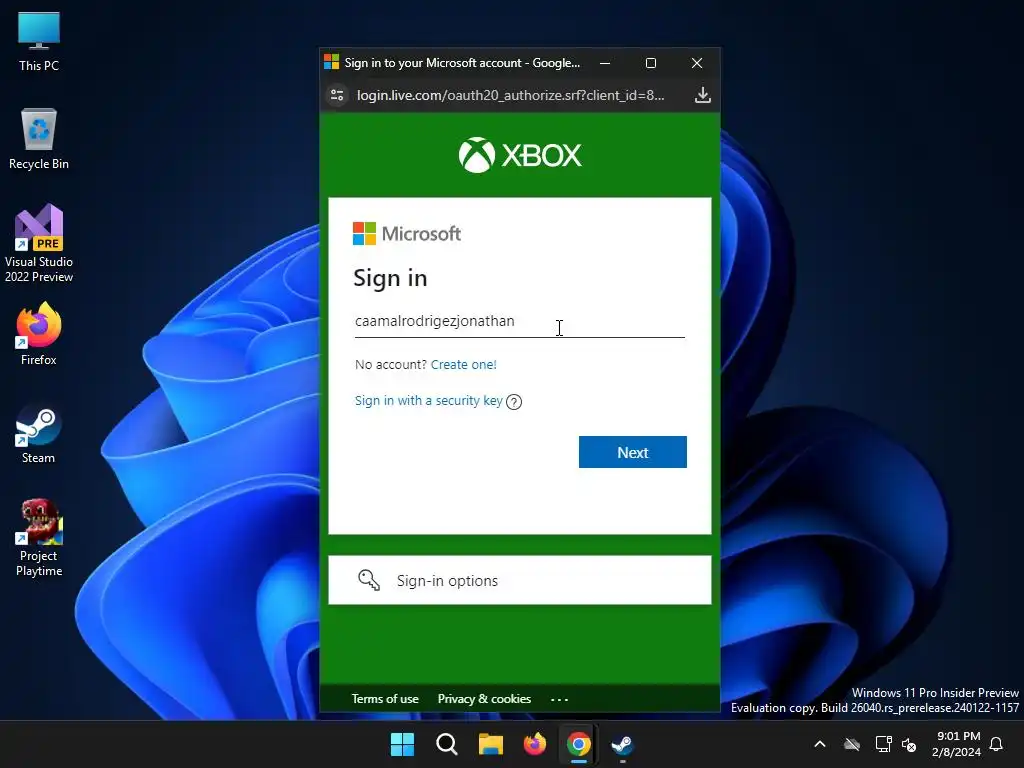Open the Recycle Bin icon
Screen dimensions: 1024x768
(39, 139)
